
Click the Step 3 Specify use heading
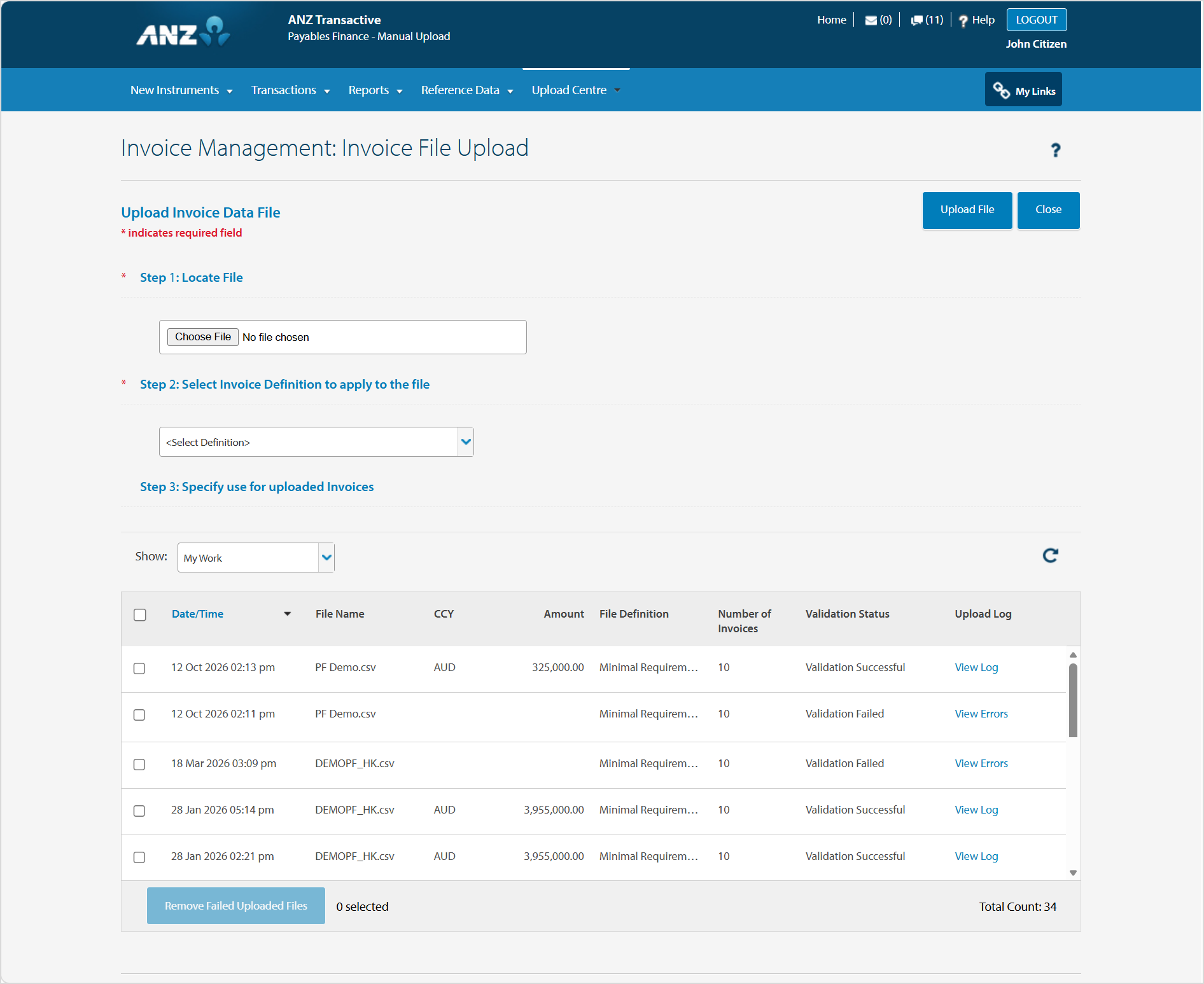click(256, 487)
